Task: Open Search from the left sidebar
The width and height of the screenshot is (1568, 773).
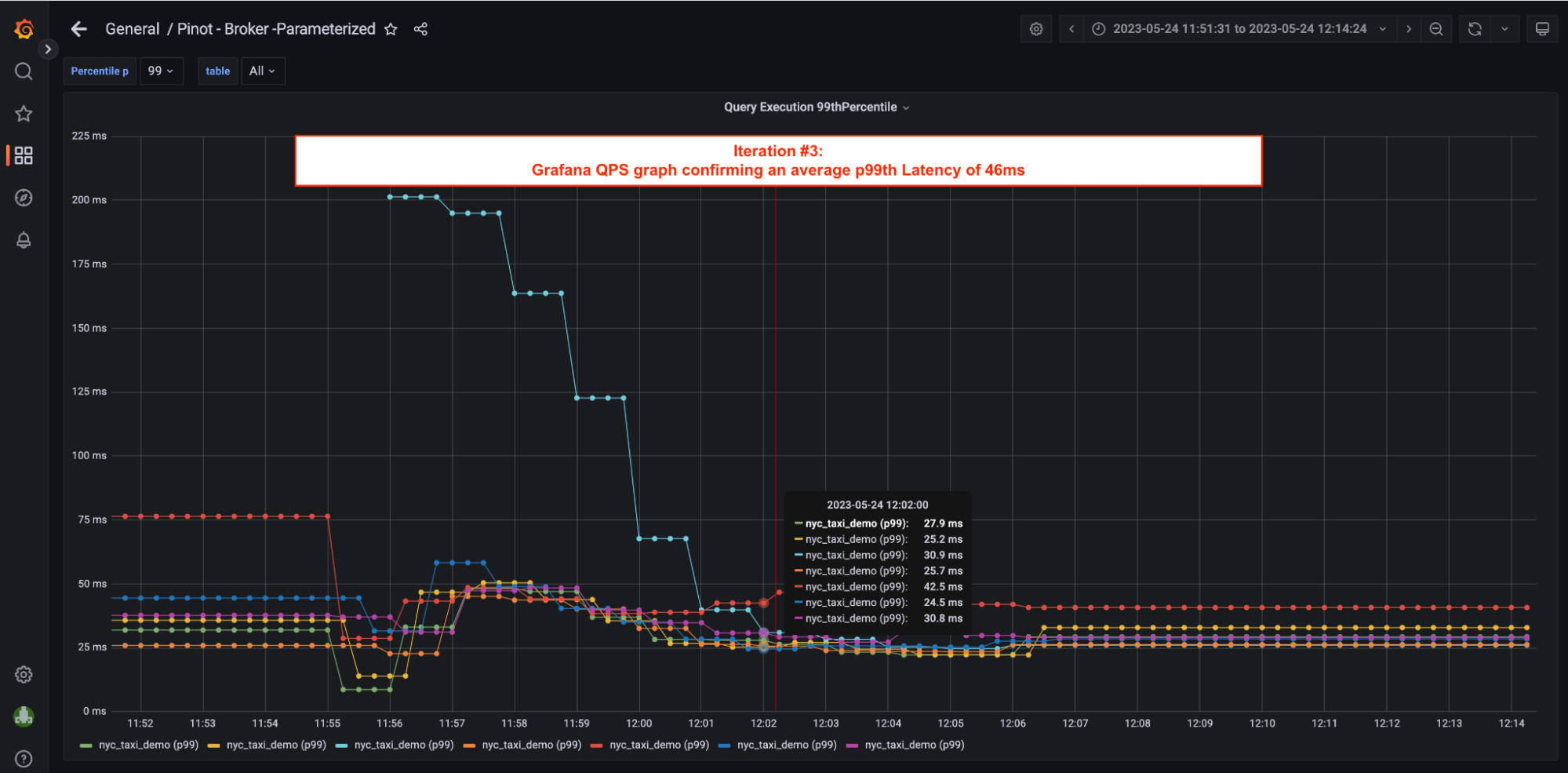Action: [24, 71]
